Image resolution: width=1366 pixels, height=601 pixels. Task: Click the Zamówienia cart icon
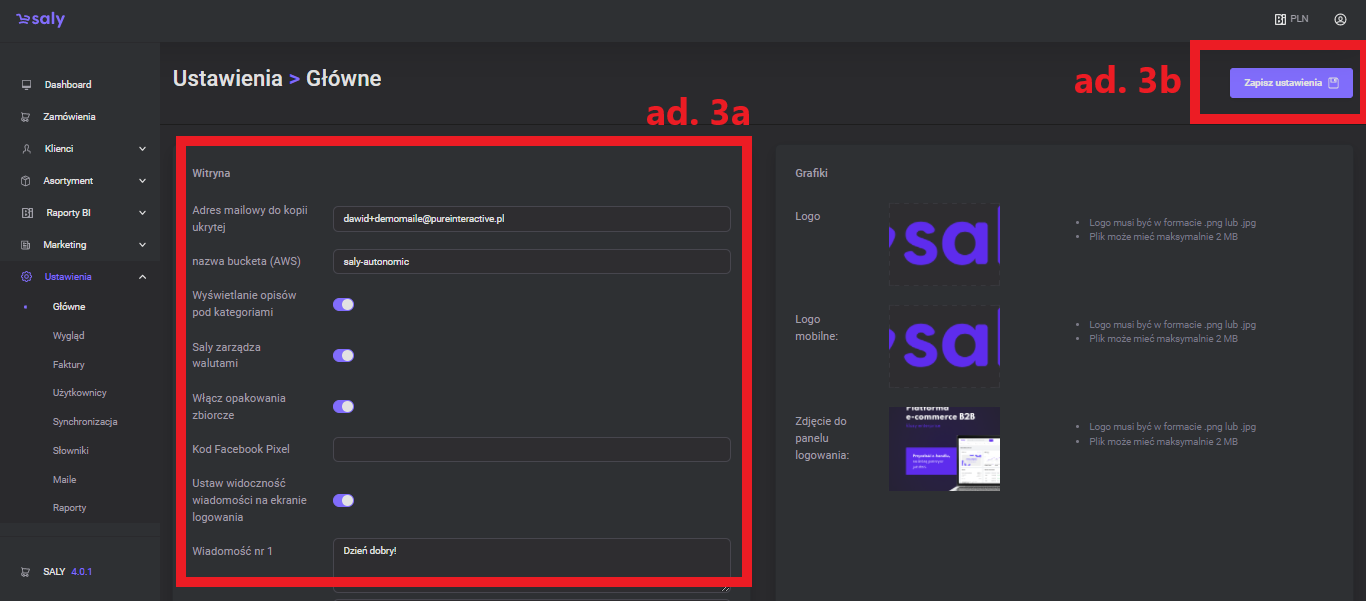26,117
